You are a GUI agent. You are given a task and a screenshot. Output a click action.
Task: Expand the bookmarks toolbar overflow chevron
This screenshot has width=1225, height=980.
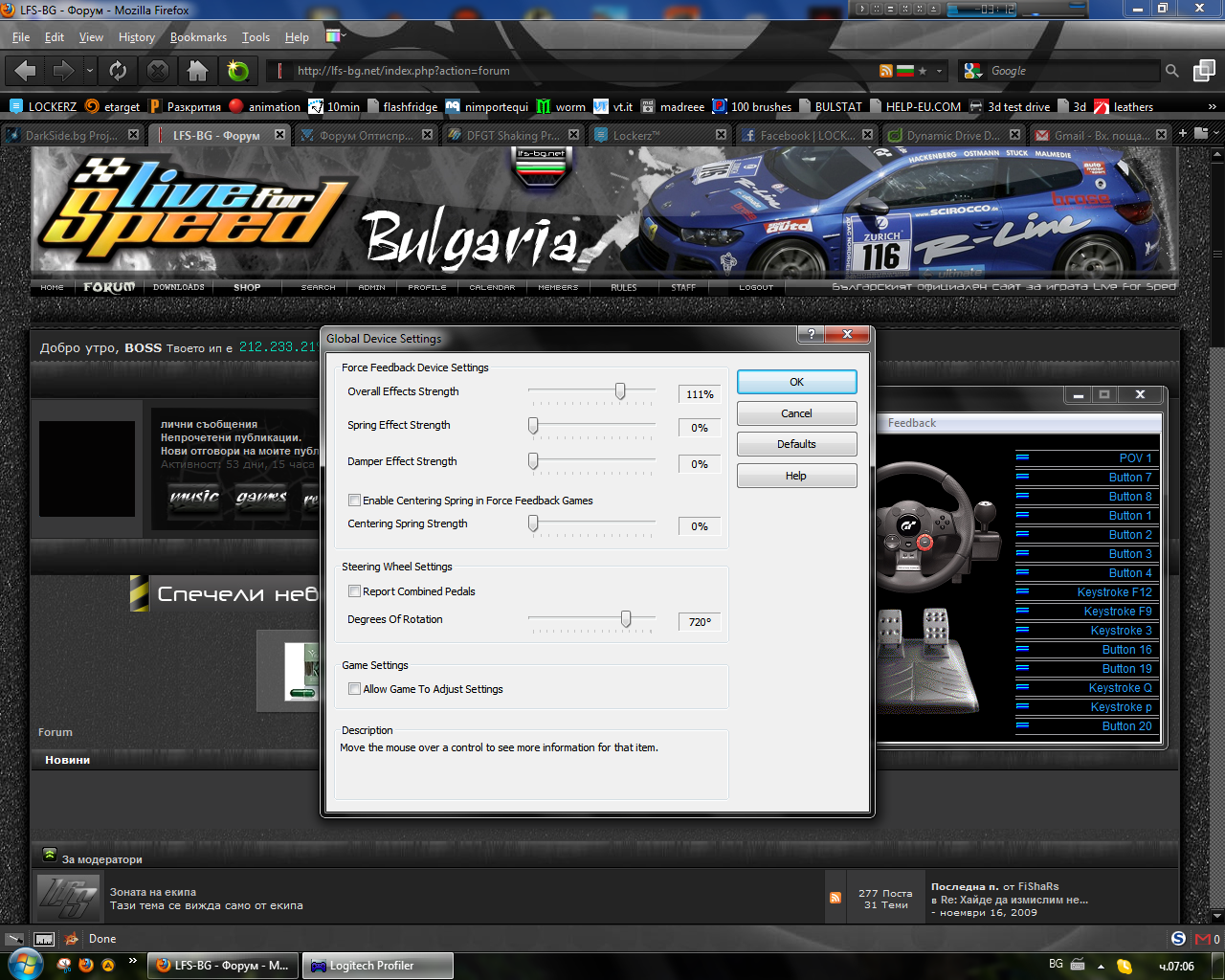coord(1213,106)
